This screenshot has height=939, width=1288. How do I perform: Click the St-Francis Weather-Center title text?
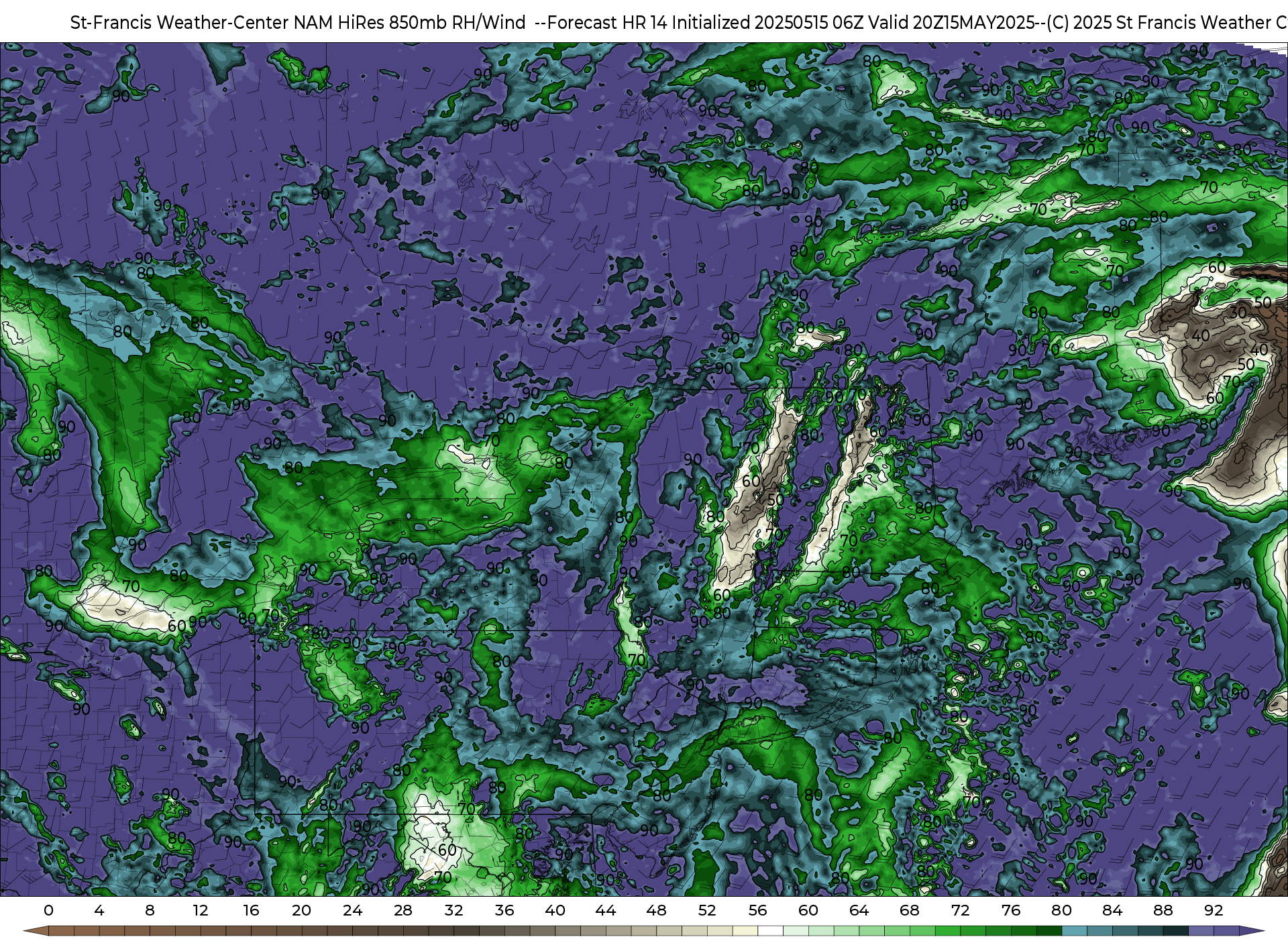pos(180,23)
